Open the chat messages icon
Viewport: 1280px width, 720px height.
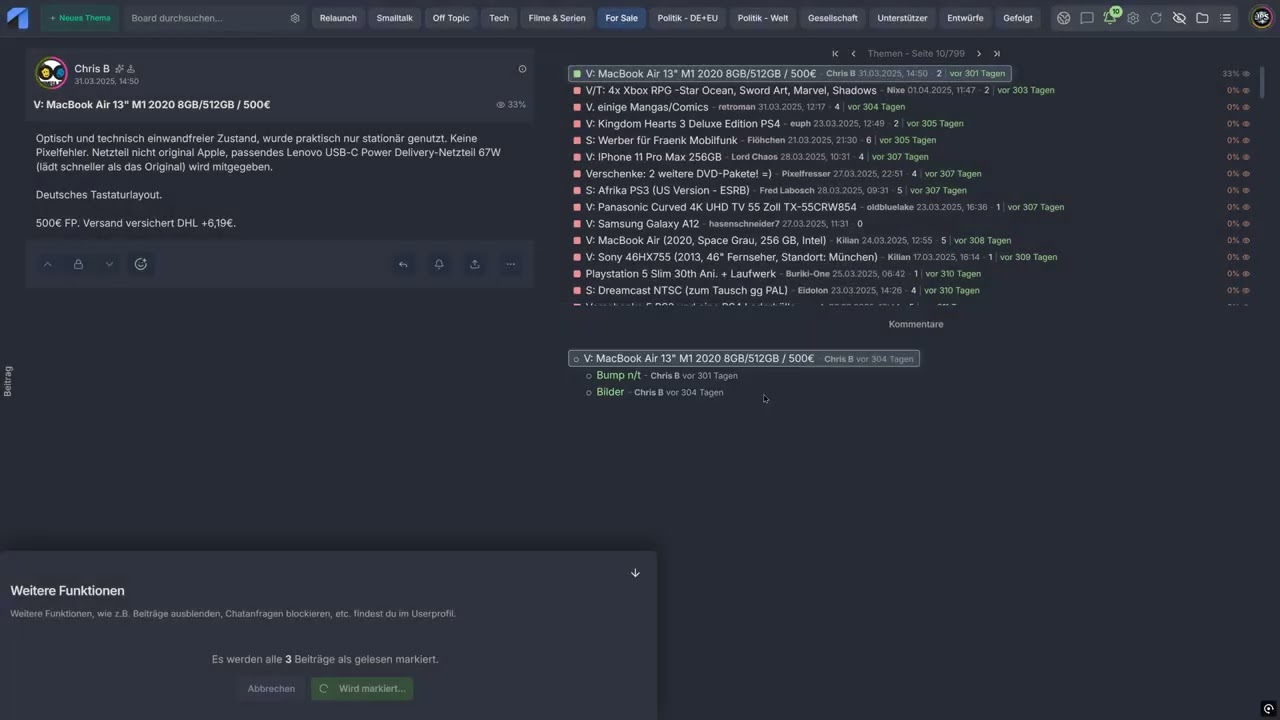[x=1087, y=18]
